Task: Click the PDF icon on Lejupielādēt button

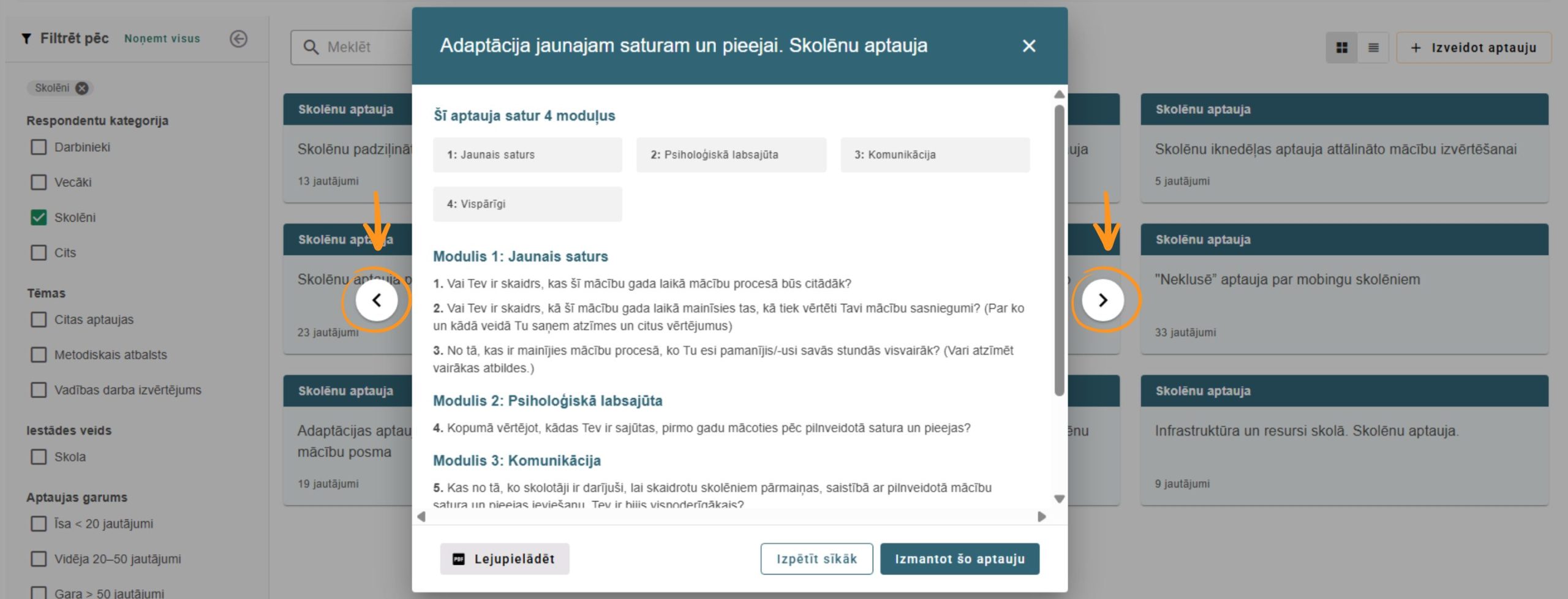Action: (458, 559)
